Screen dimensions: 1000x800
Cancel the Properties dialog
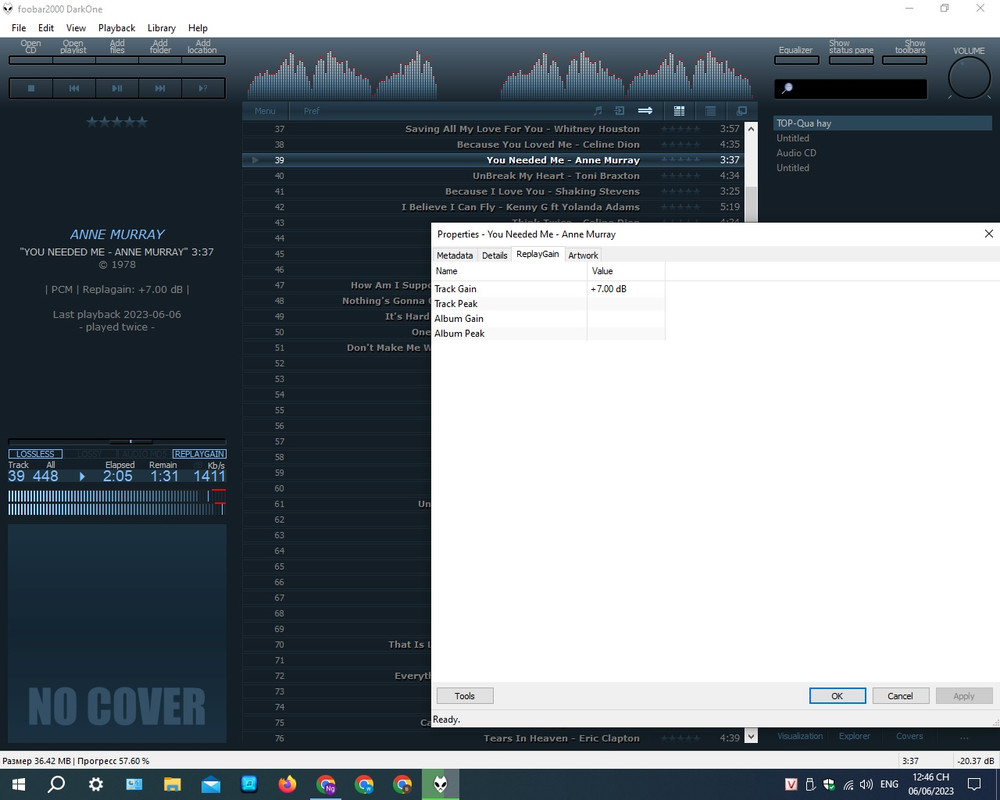(900, 696)
